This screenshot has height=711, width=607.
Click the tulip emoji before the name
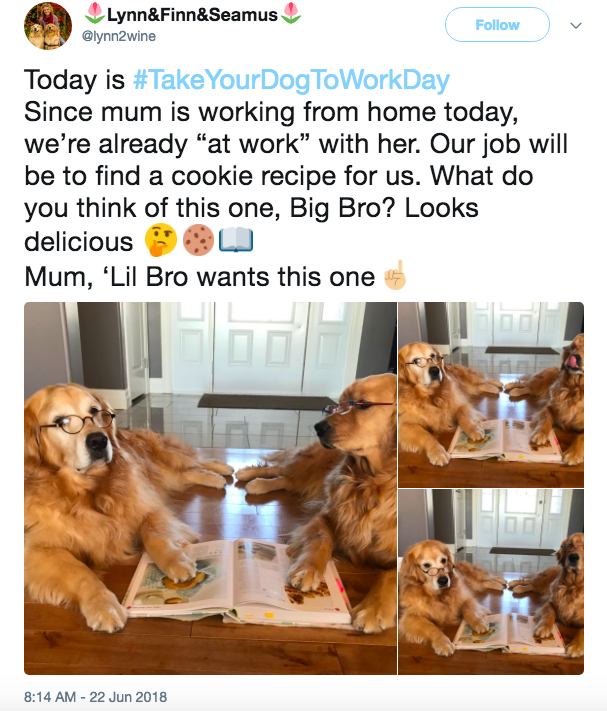95,13
